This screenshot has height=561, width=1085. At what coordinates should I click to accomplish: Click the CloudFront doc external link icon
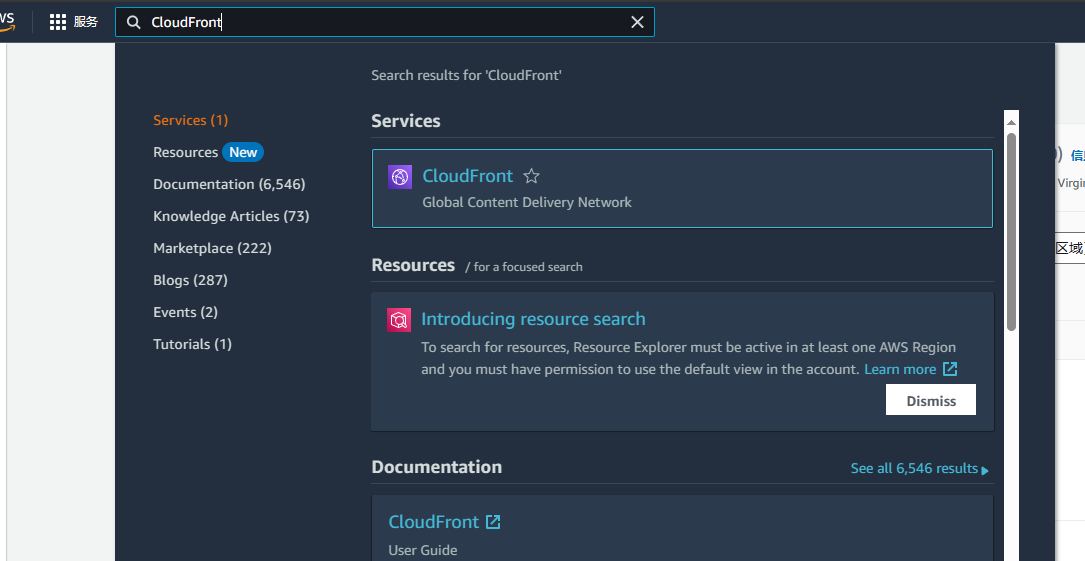[x=493, y=522]
